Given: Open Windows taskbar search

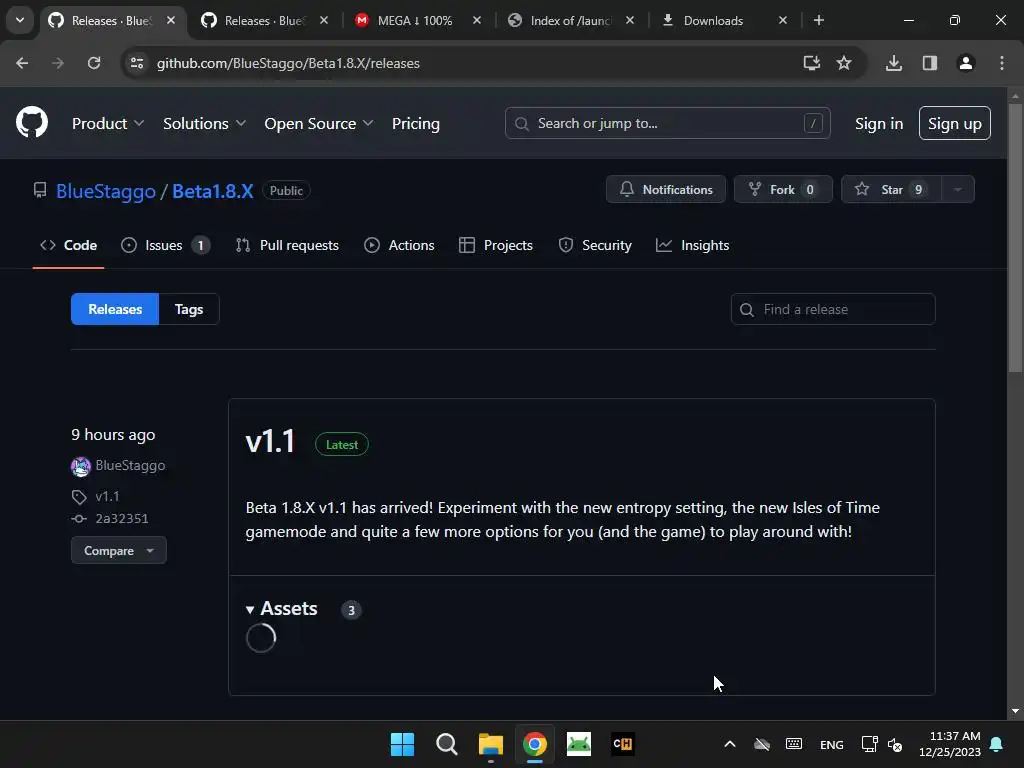Looking at the screenshot, I should tap(447, 744).
